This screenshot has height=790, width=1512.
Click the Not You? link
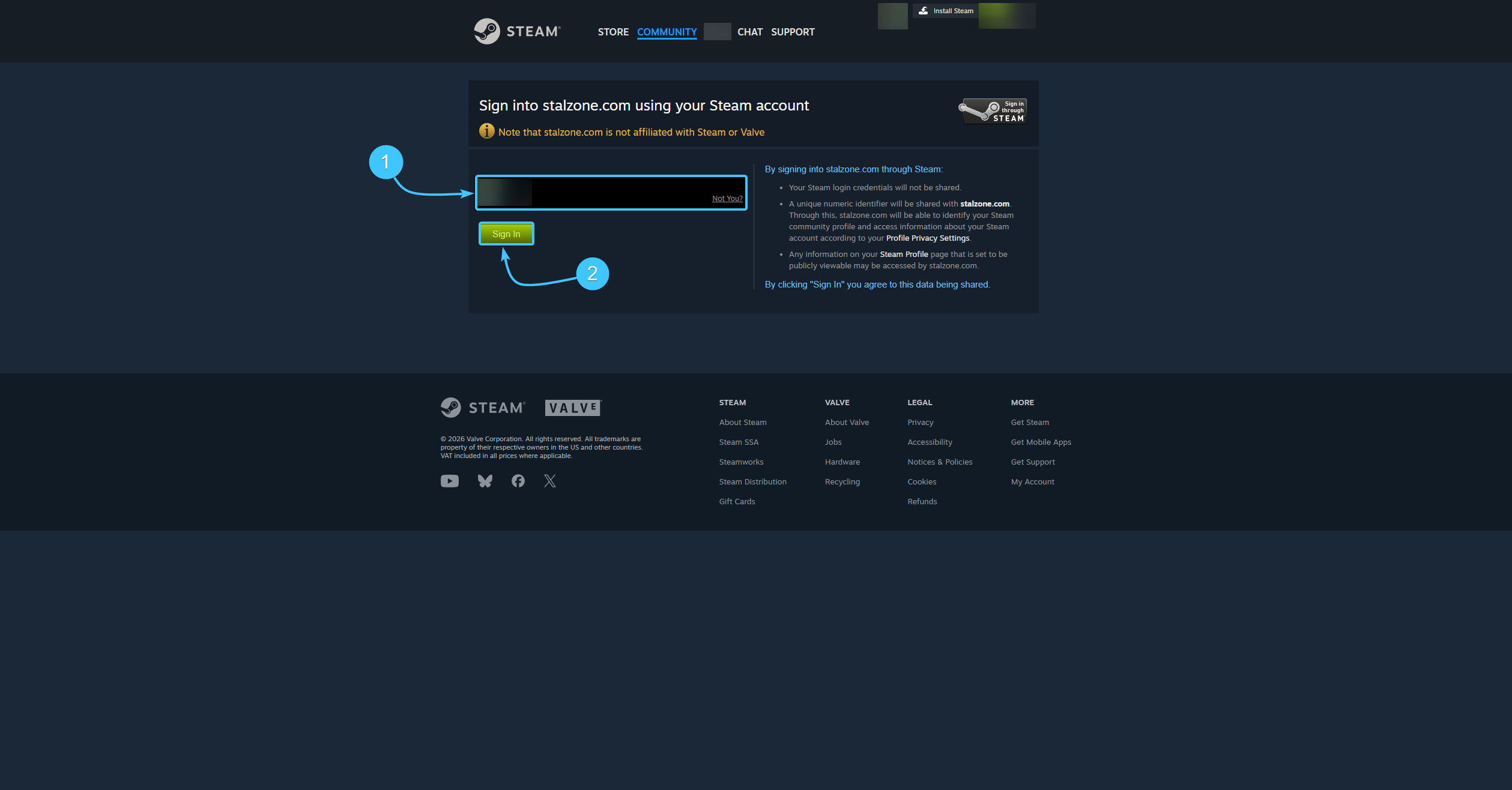pos(727,198)
